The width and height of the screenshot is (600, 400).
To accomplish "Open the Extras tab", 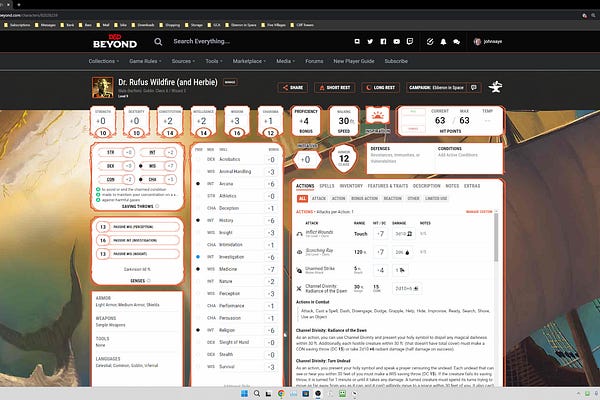I will pos(472,186).
